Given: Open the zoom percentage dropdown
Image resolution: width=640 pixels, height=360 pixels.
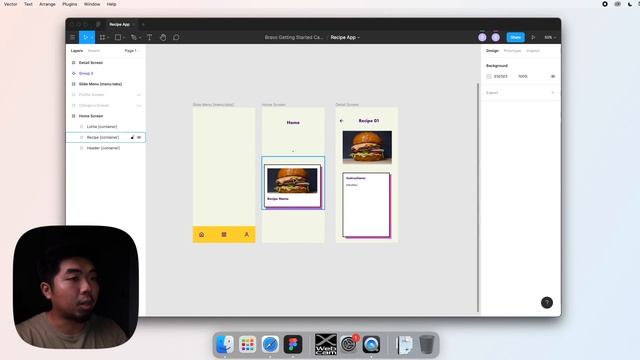Looking at the screenshot, I should click(550, 37).
